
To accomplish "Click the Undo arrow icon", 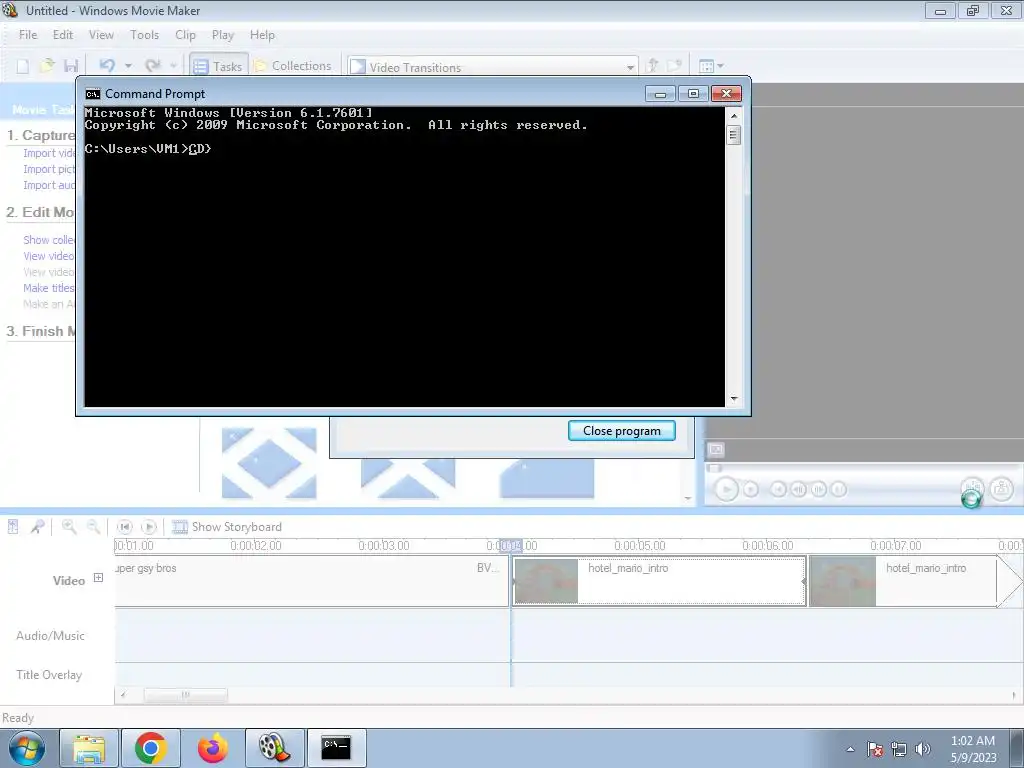I will [x=107, y=65].
